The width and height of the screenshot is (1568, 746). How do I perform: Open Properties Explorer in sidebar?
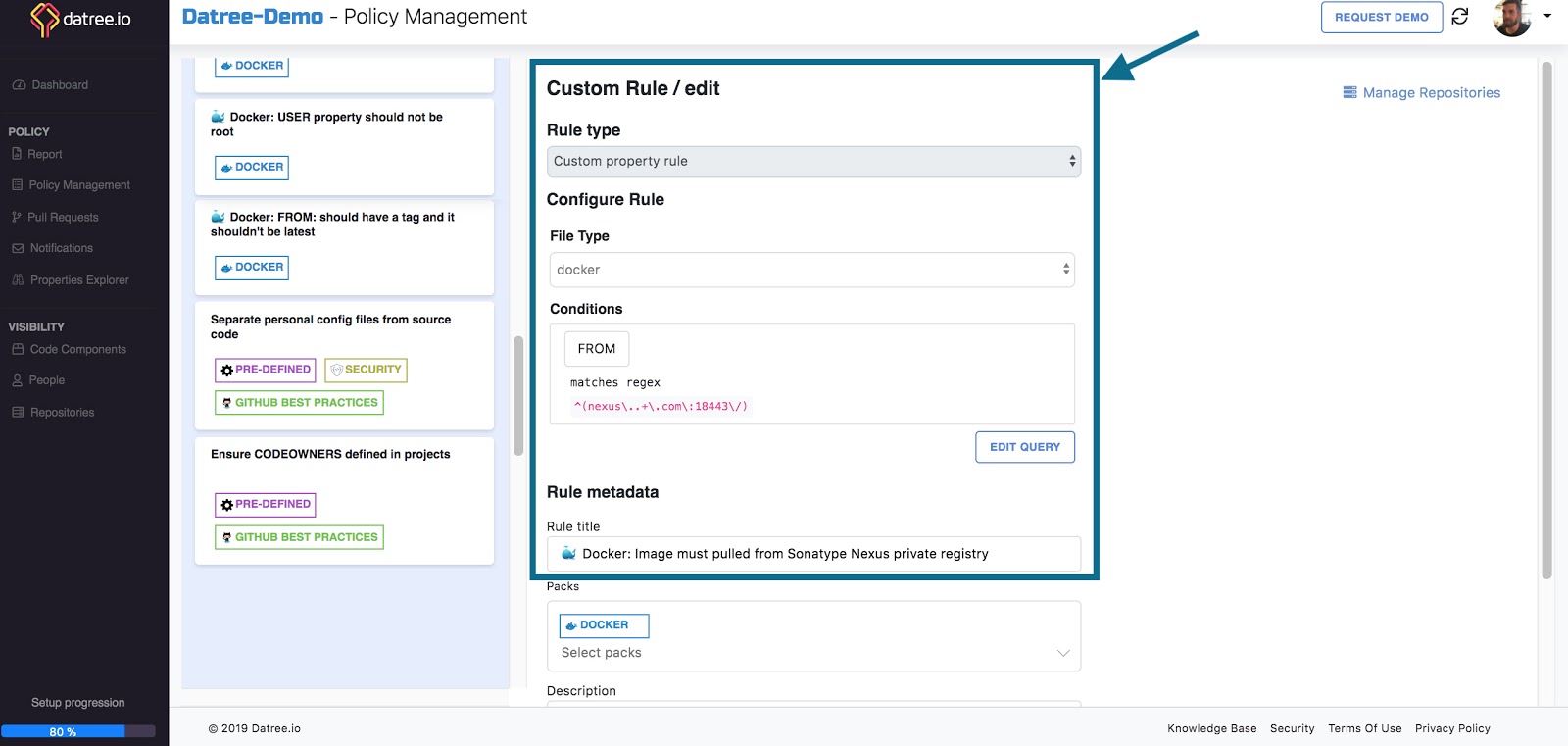tap(78, 280)
